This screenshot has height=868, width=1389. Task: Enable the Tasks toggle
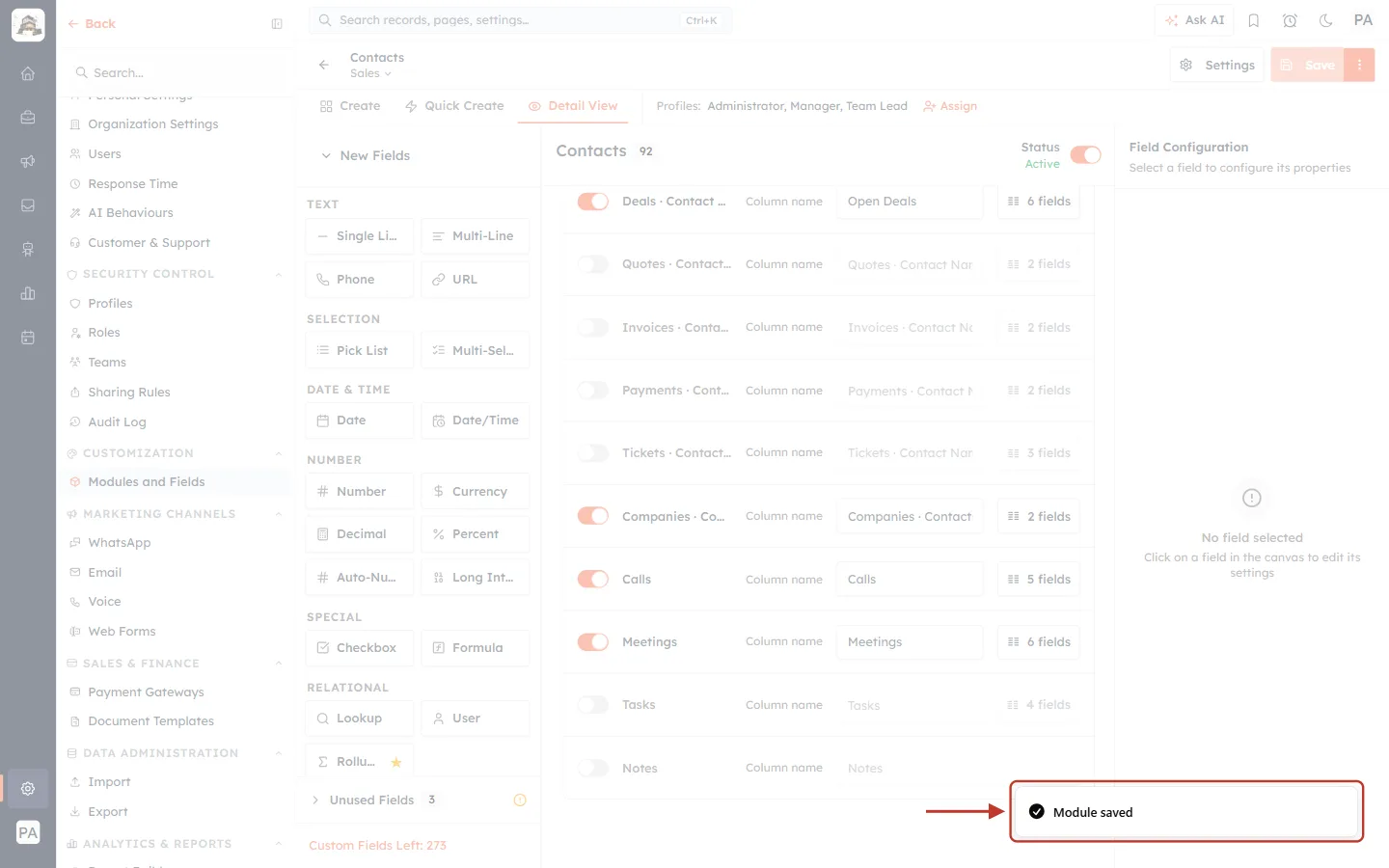coord(592,705)
